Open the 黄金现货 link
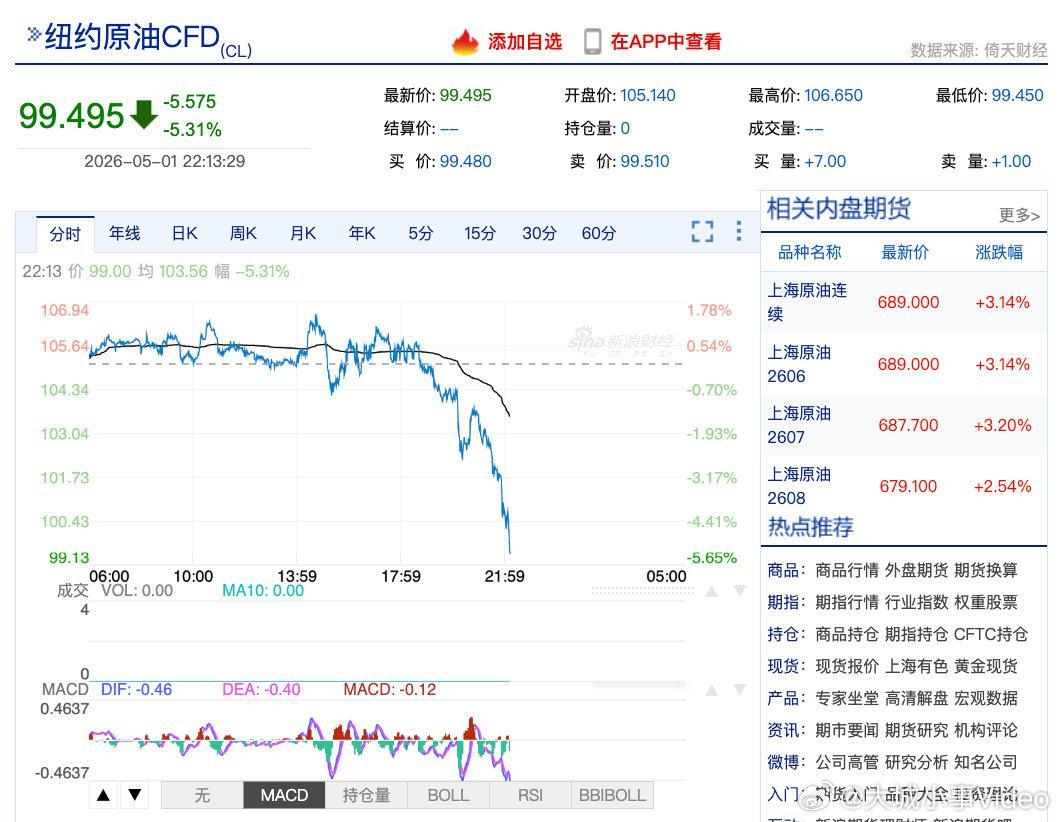Image resolution: width=1060 pixels, height=822 pixels. [x=986, y=667]
